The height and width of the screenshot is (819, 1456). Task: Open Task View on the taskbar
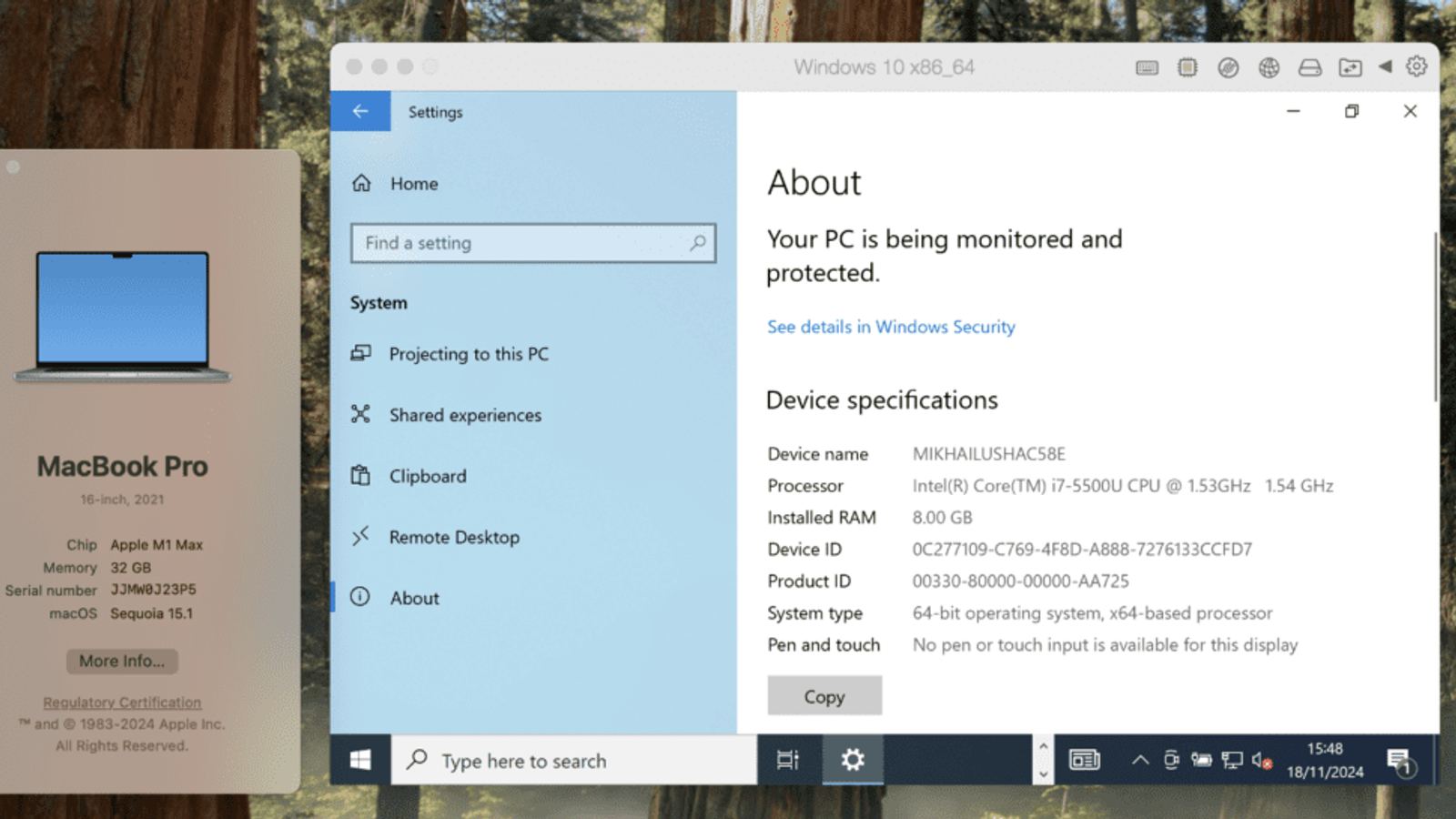[788, 760]
